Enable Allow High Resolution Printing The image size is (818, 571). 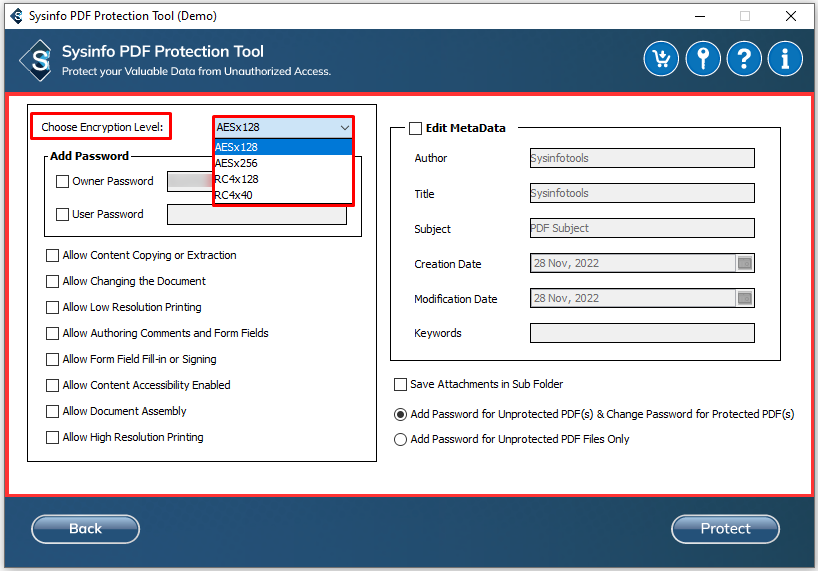[x=53, y=438]
